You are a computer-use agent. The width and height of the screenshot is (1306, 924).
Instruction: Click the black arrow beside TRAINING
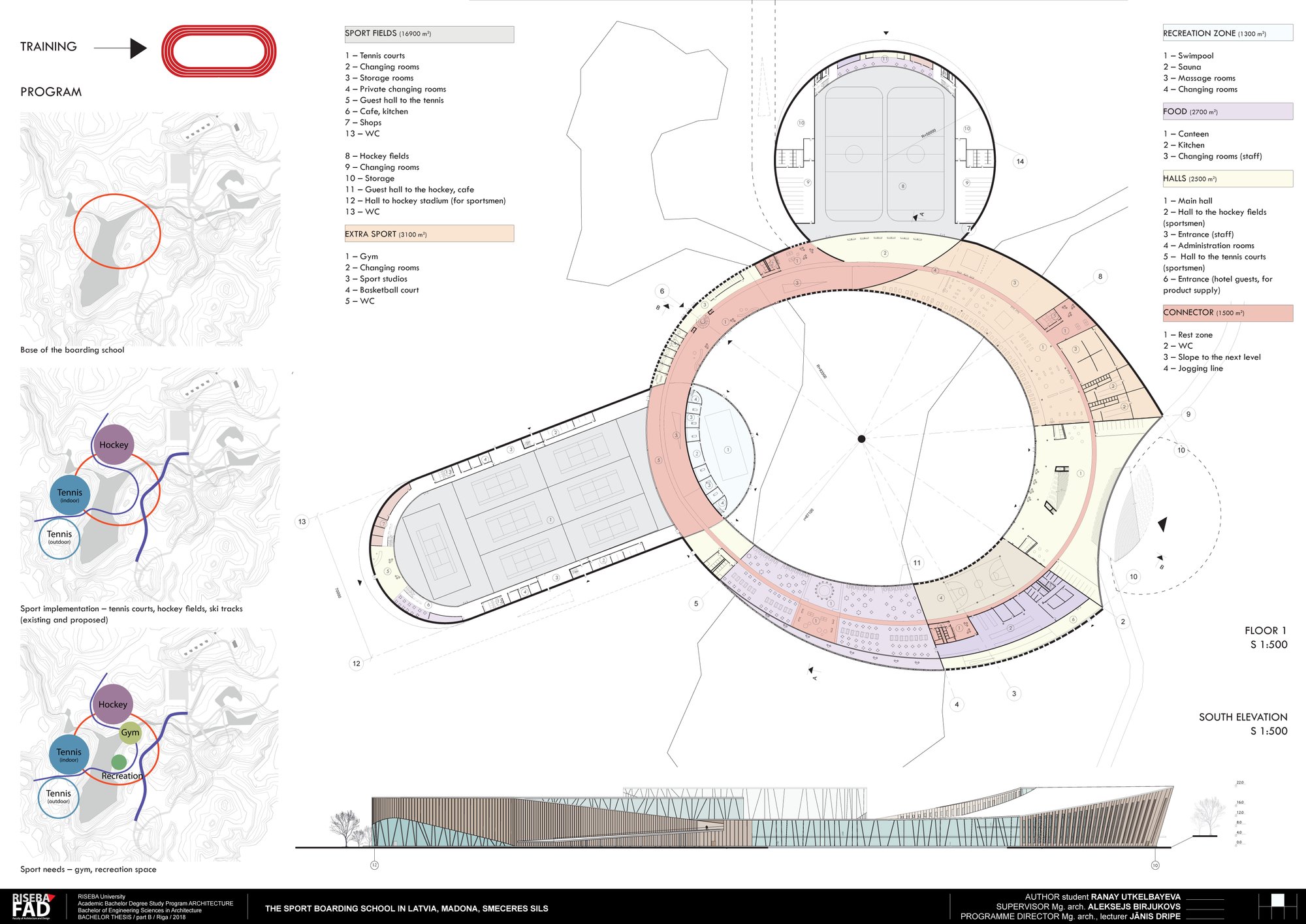tap(121, 48)
